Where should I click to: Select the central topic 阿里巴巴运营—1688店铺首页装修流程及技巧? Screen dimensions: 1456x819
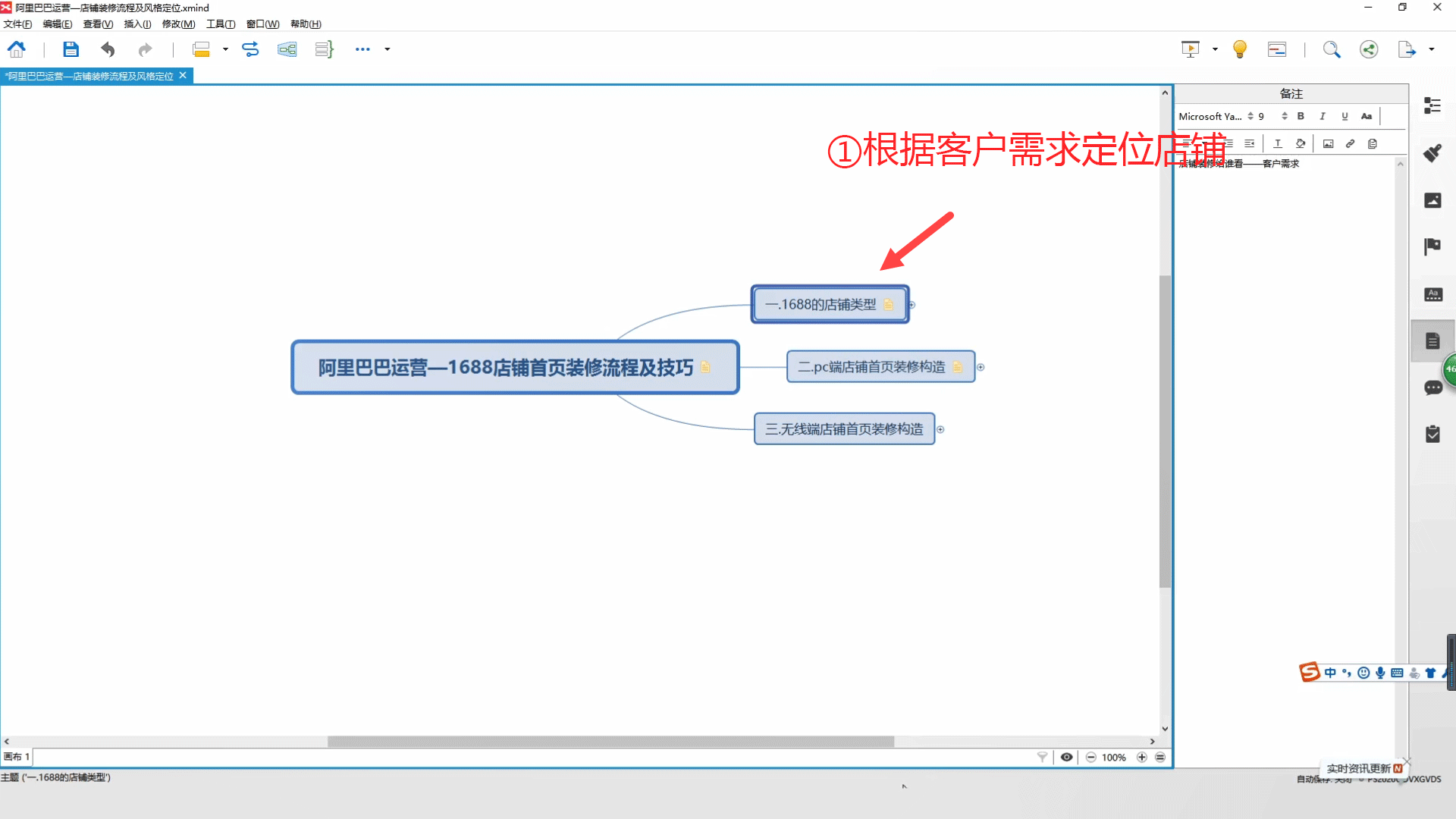(515, 367)
